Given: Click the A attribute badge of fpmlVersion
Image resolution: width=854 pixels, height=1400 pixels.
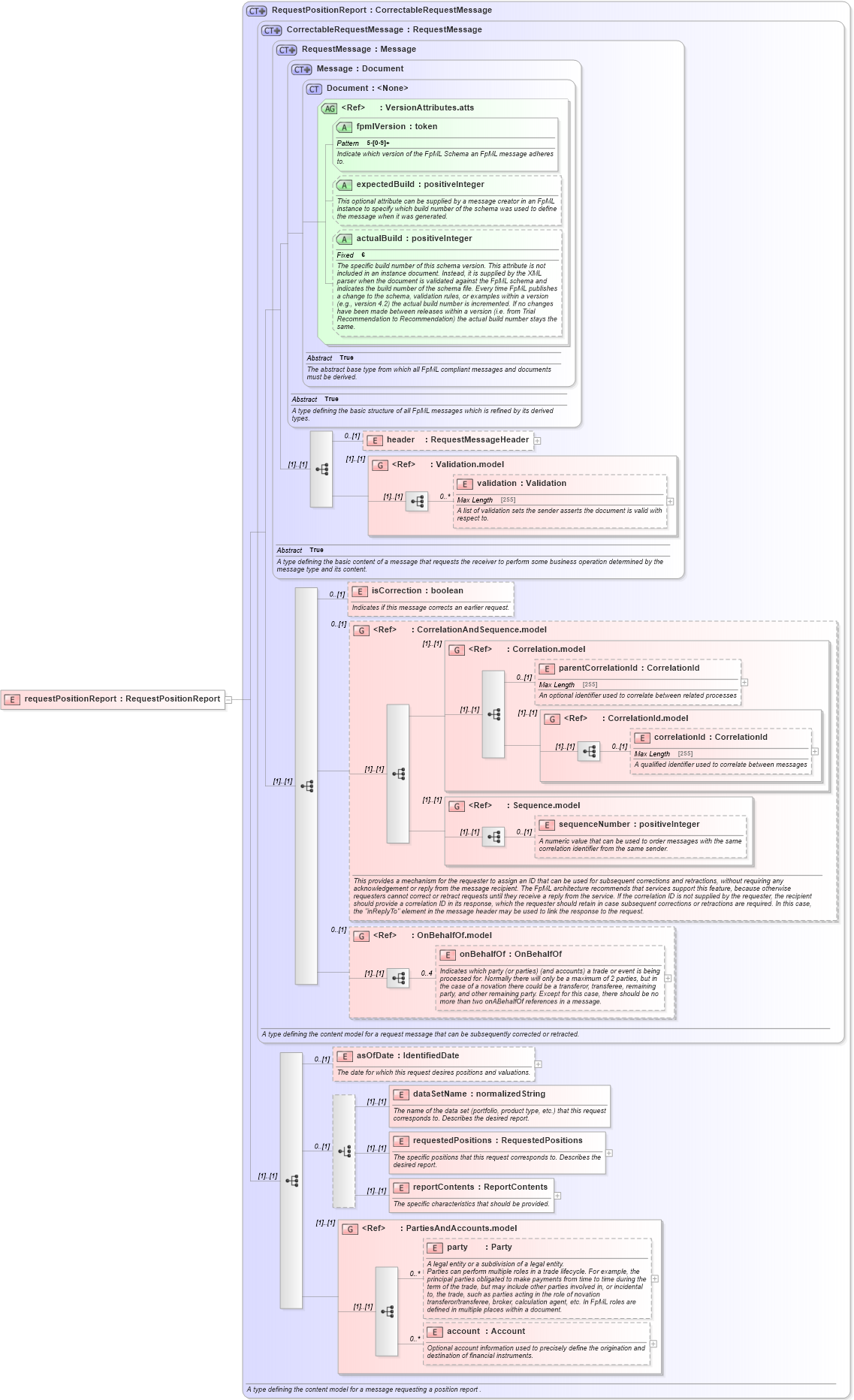Looking at the screenshot, I should [344, 128].
